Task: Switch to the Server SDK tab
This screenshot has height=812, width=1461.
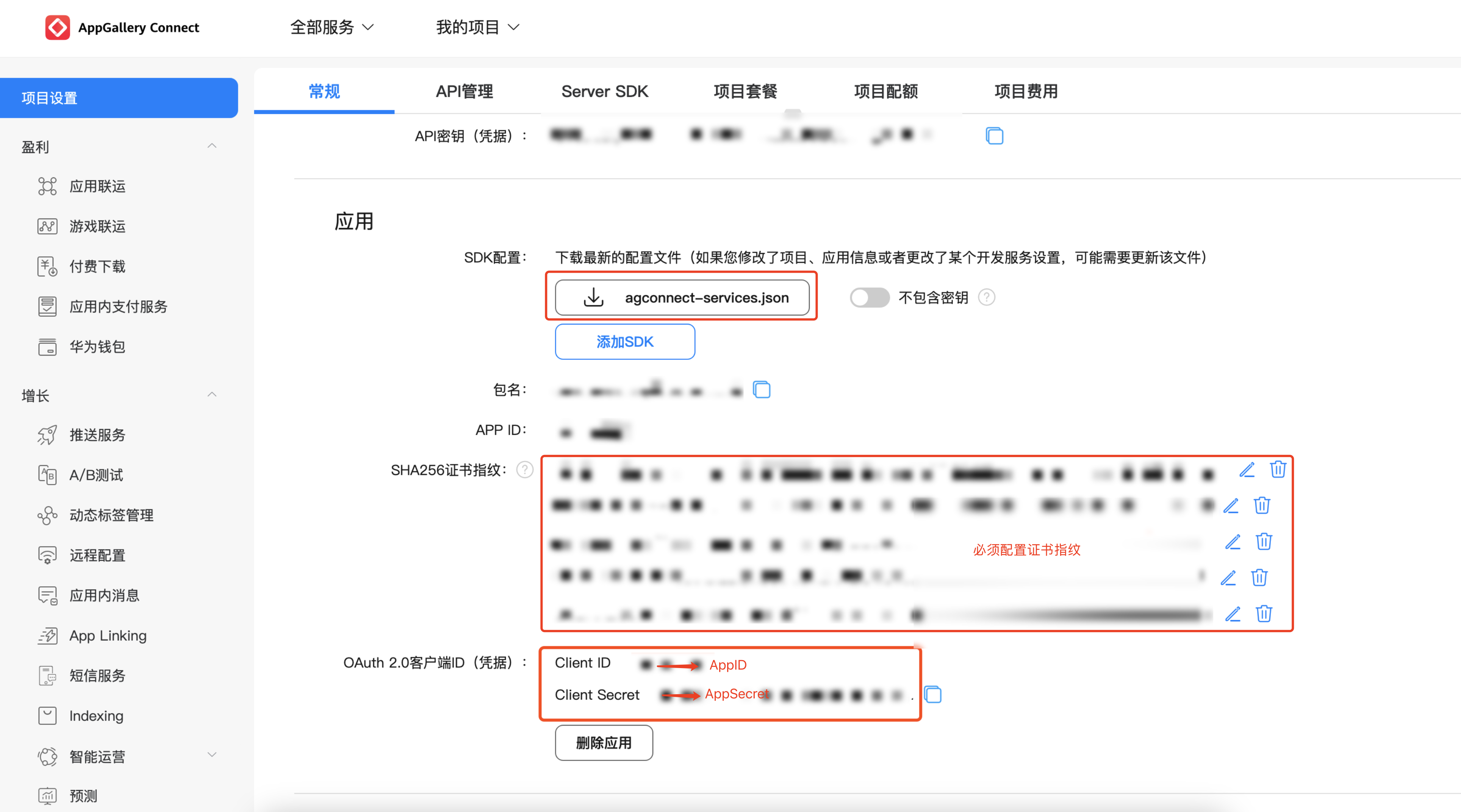Action: point(605,91)
